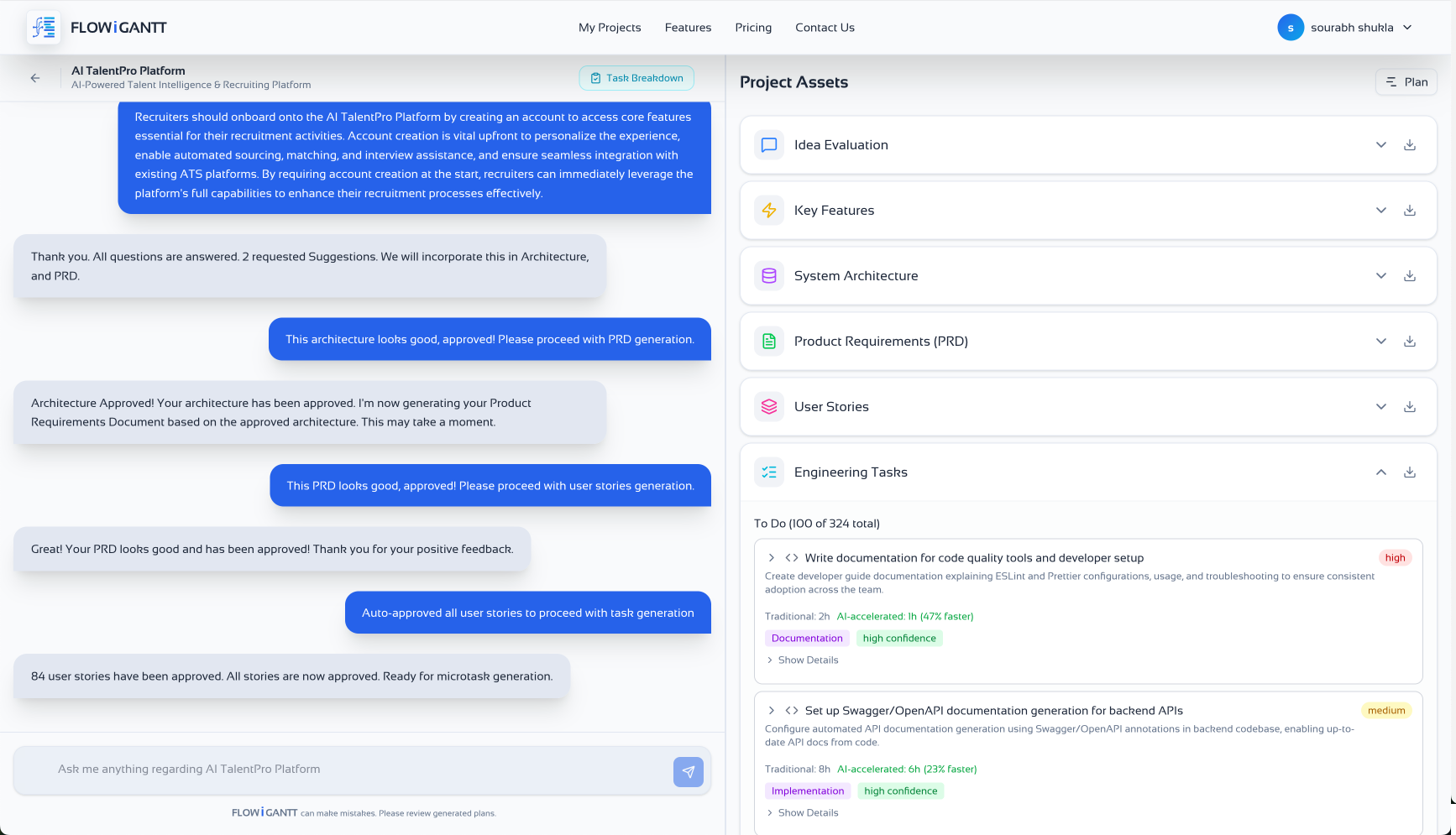Click the Ask me anything input field
1456x835 pixels.
click(x=336, y=770)
